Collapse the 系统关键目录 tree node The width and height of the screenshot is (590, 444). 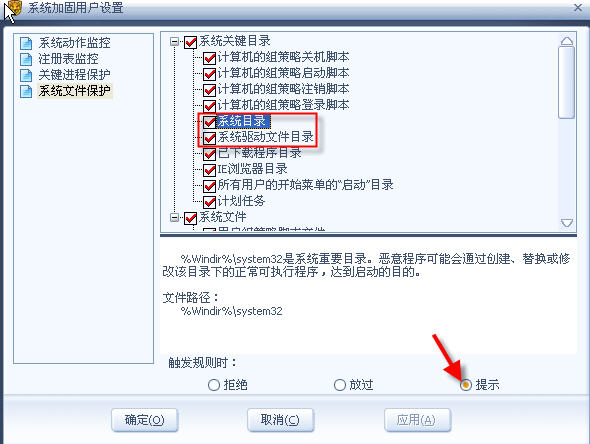(174, 41)
